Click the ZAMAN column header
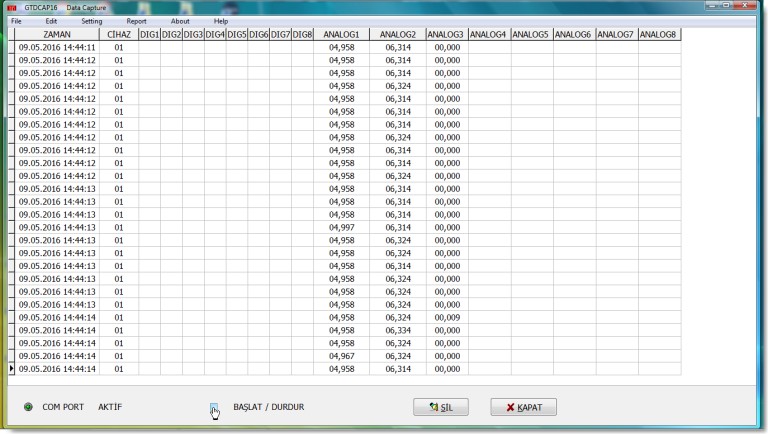The width and height of the screenshot is (768, 434). [x=57, y=34]
